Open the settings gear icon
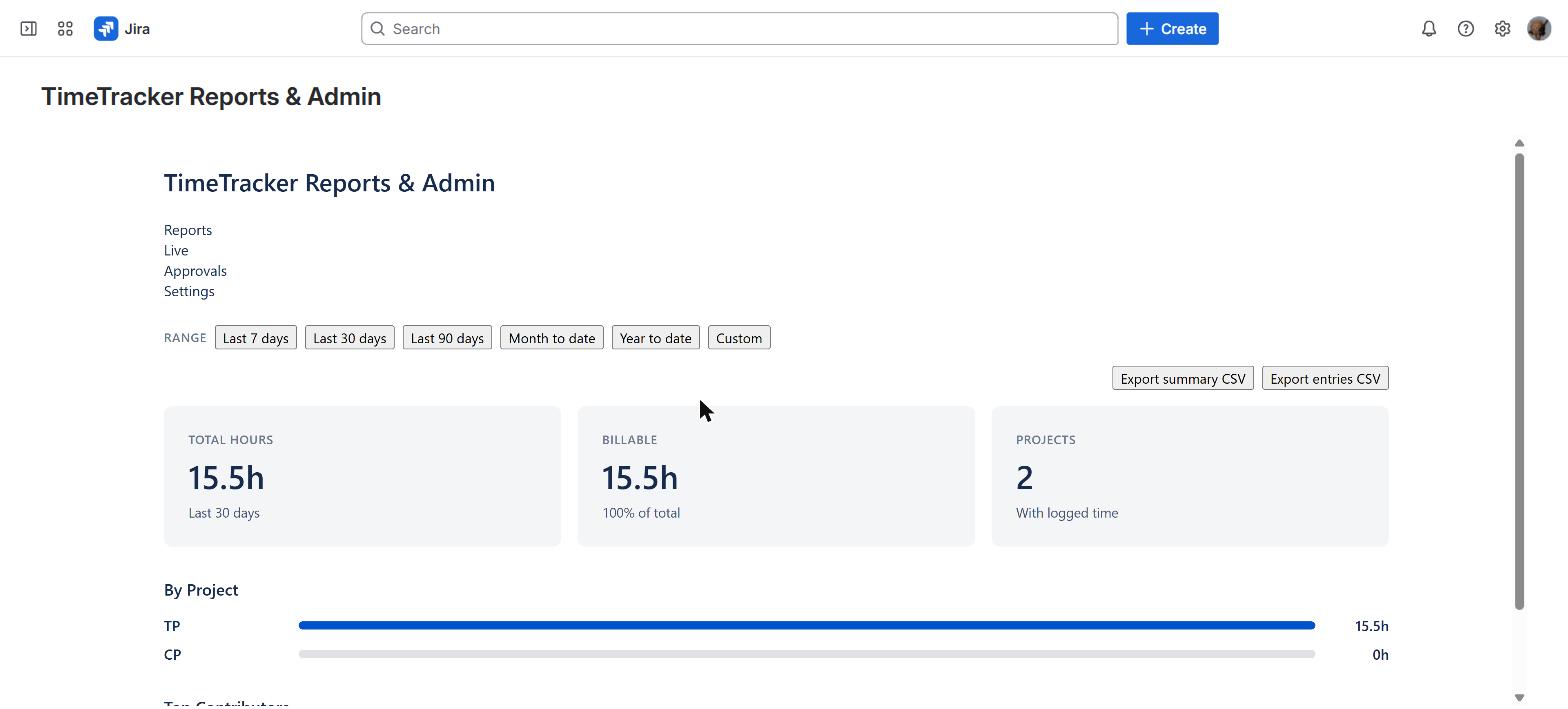Screen dimensions: 1568x709 (x=1502, y=29)
